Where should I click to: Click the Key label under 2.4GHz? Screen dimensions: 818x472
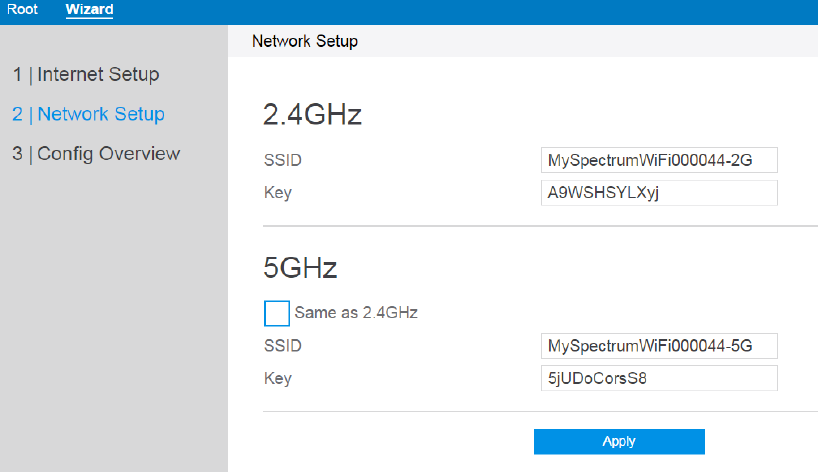pos(277,192)
